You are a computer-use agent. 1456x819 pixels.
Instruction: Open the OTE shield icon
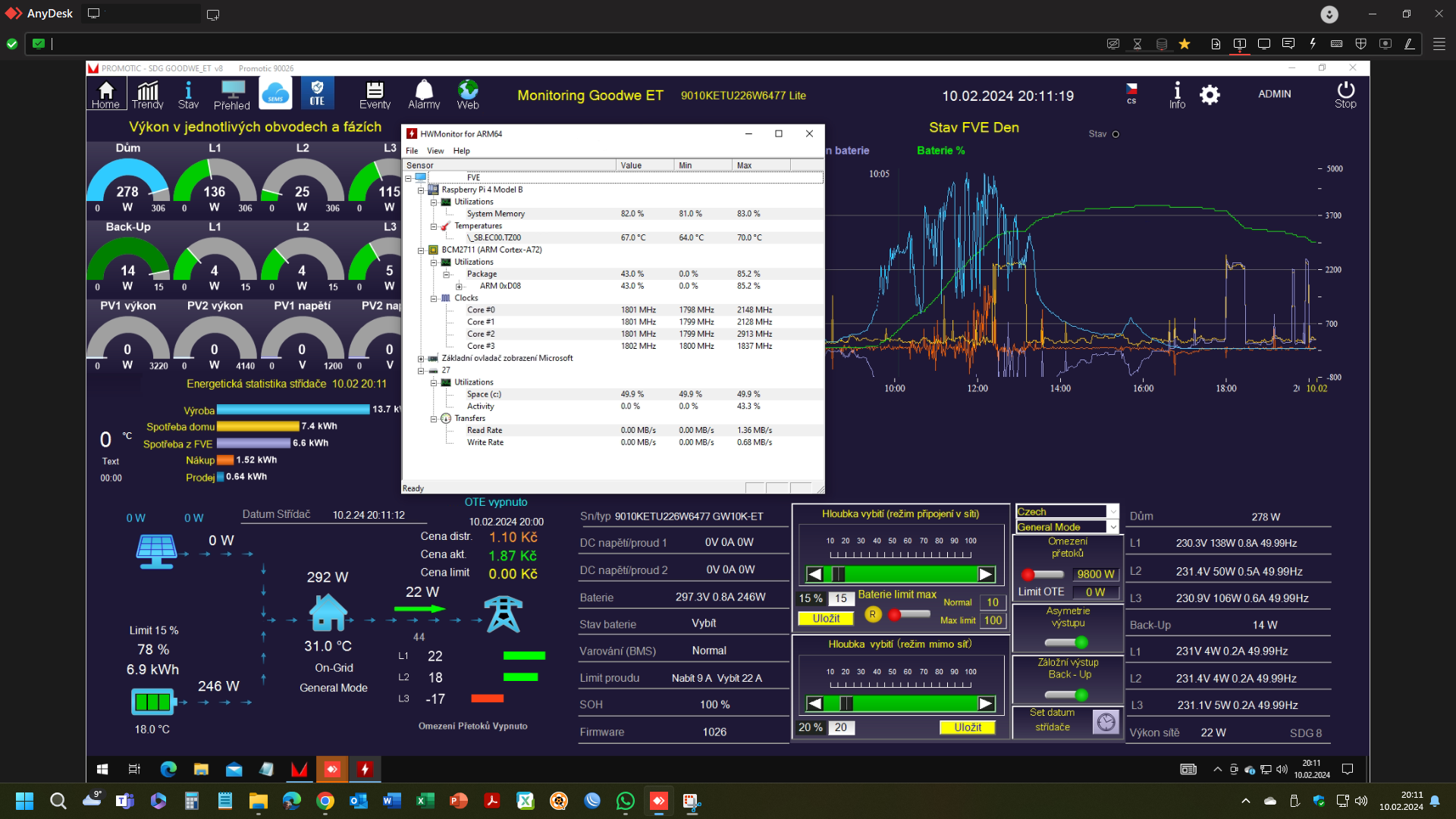[317, 93]
